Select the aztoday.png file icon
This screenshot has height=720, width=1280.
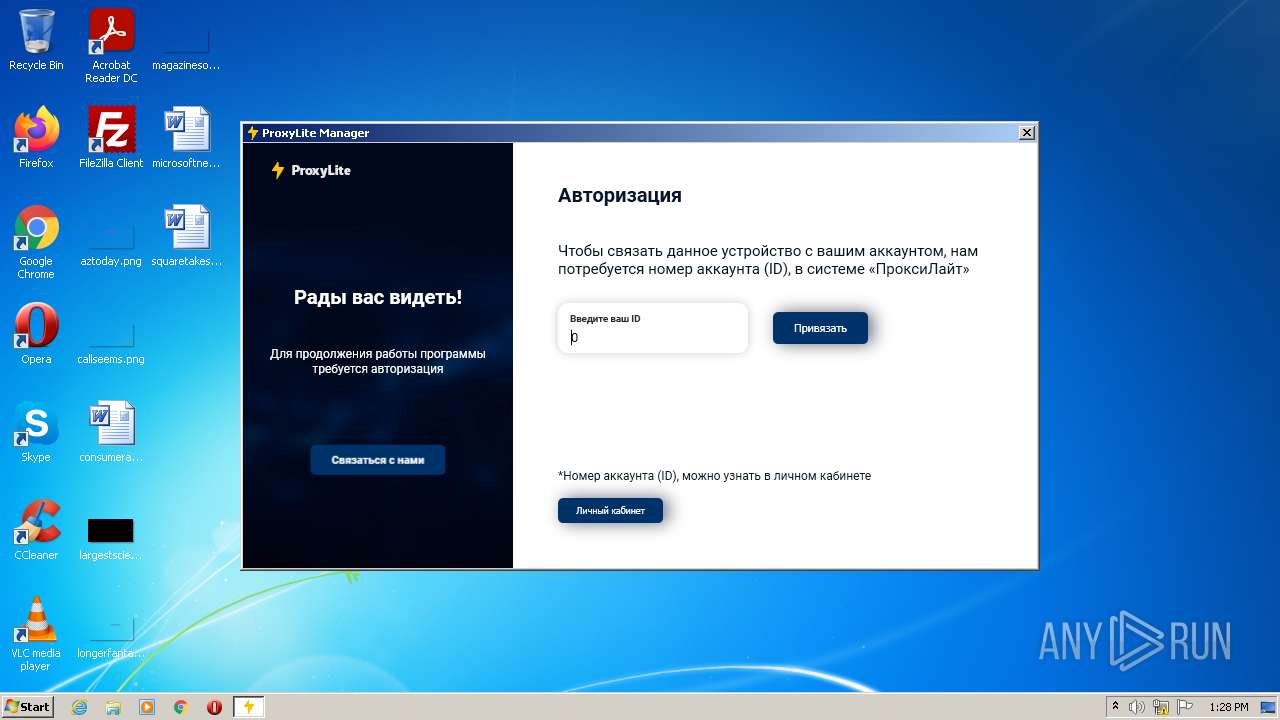(111, 243)
